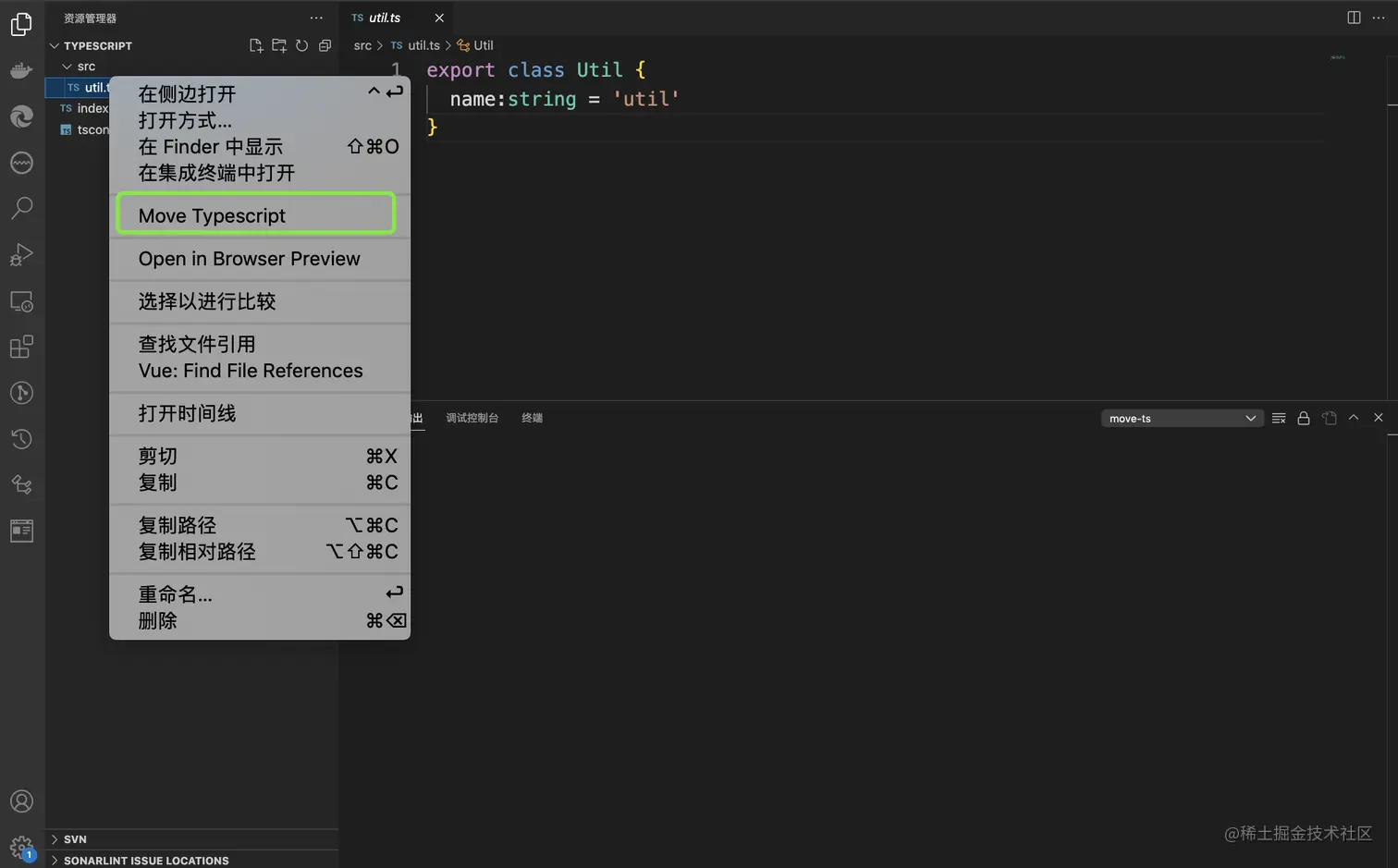1398x868 pixels.
Task: Open the Run and Debug view
Action: (x=21, y=254)
